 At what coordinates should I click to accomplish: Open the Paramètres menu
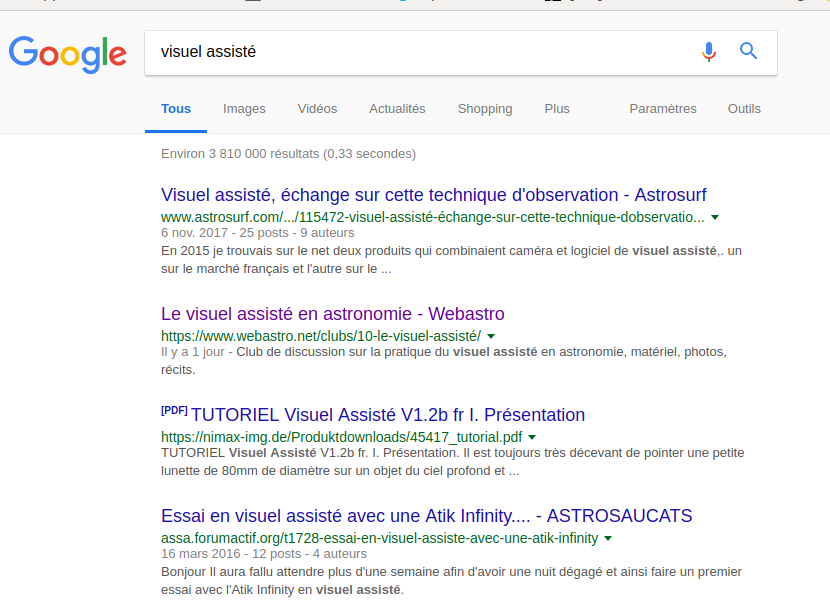663,109
